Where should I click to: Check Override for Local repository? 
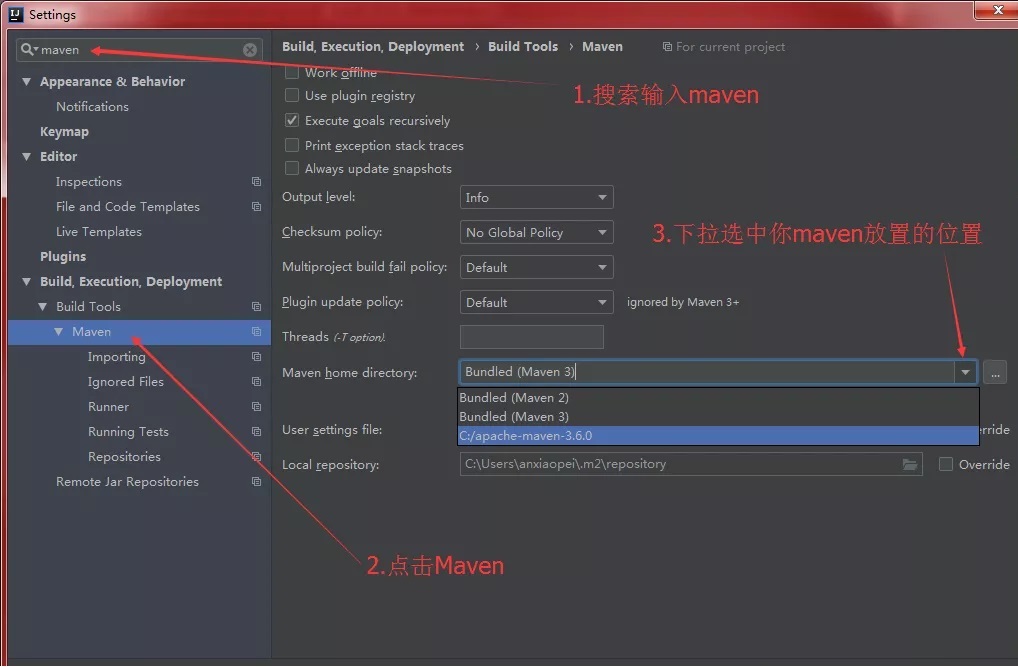tap(946, 464)
